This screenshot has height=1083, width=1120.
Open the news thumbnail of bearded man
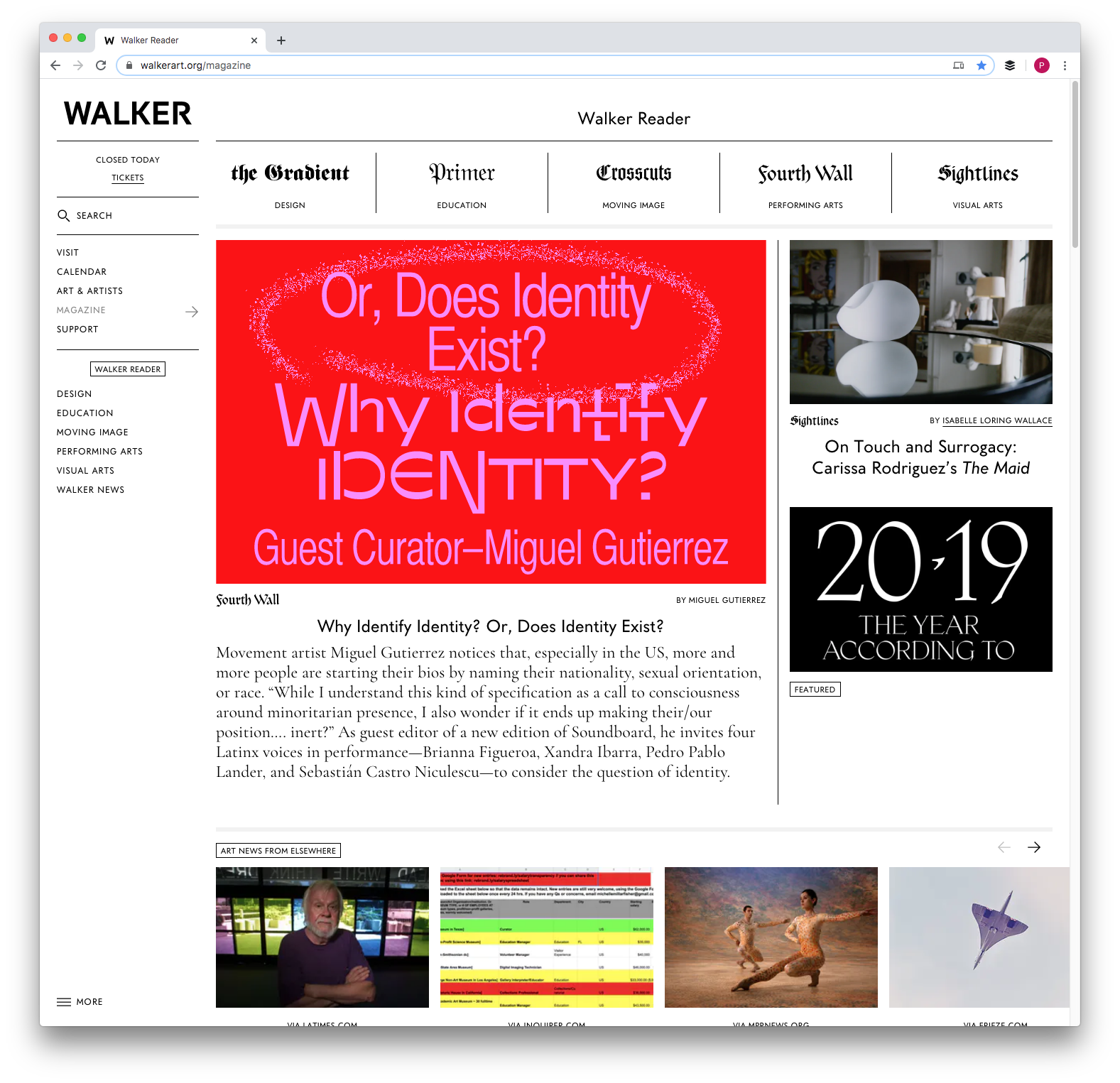pos(322,937)
